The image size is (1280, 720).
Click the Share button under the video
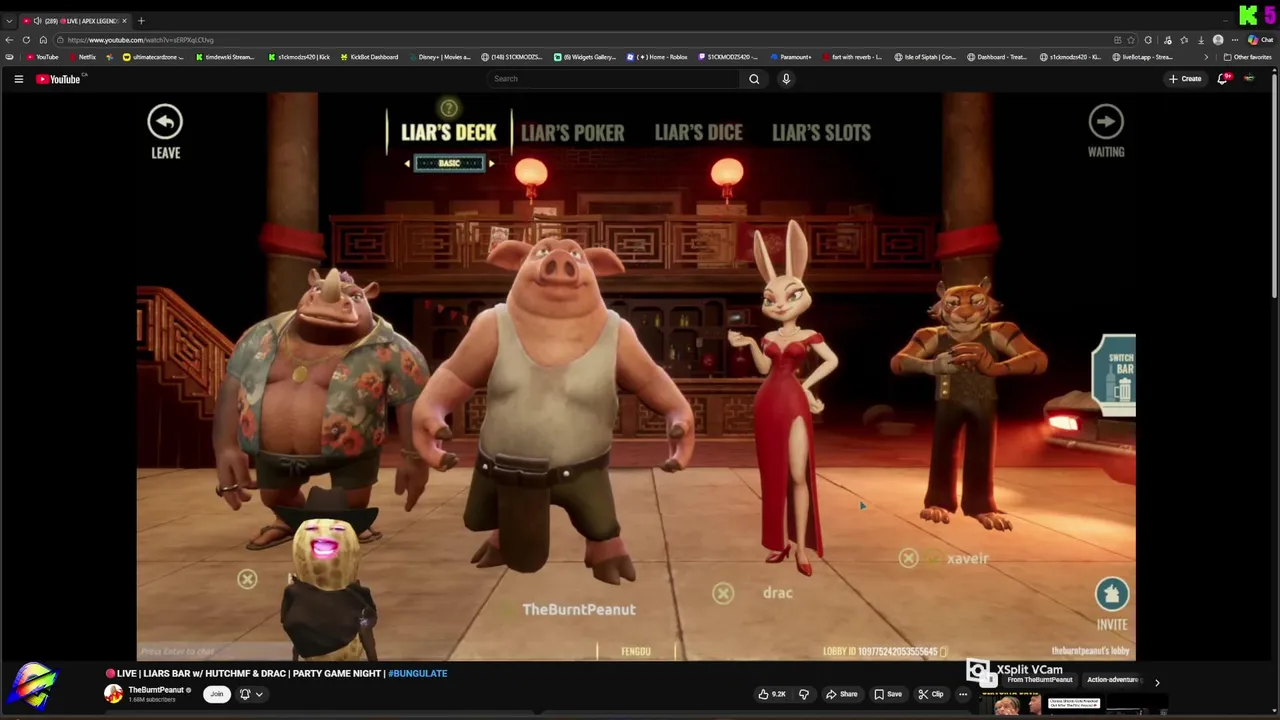[x=841, y=694]
